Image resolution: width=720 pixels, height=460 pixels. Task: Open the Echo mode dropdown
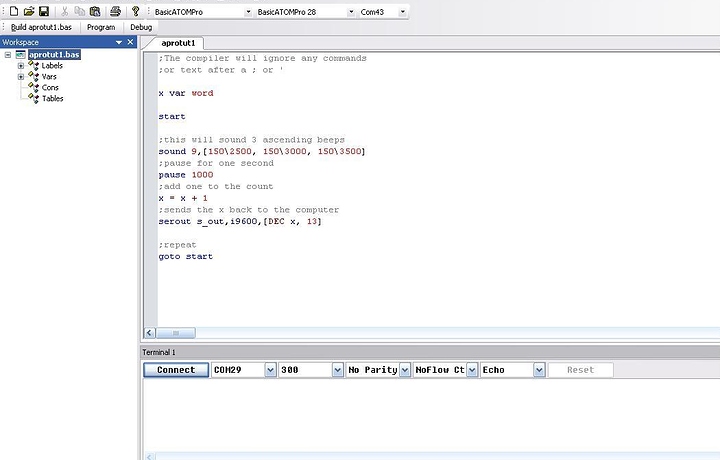pos(539,370)
